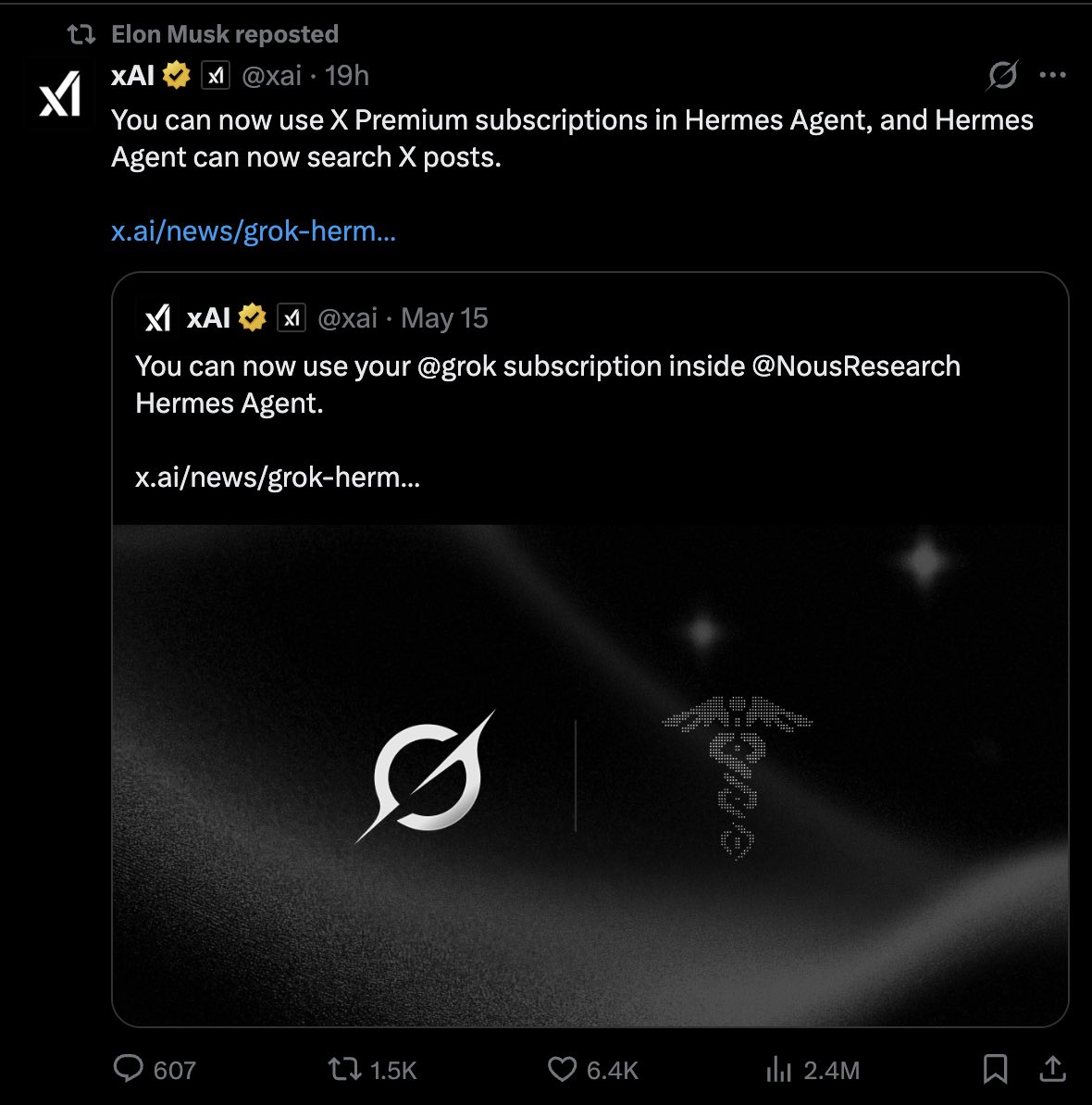Open the share post icon

1052,1068
